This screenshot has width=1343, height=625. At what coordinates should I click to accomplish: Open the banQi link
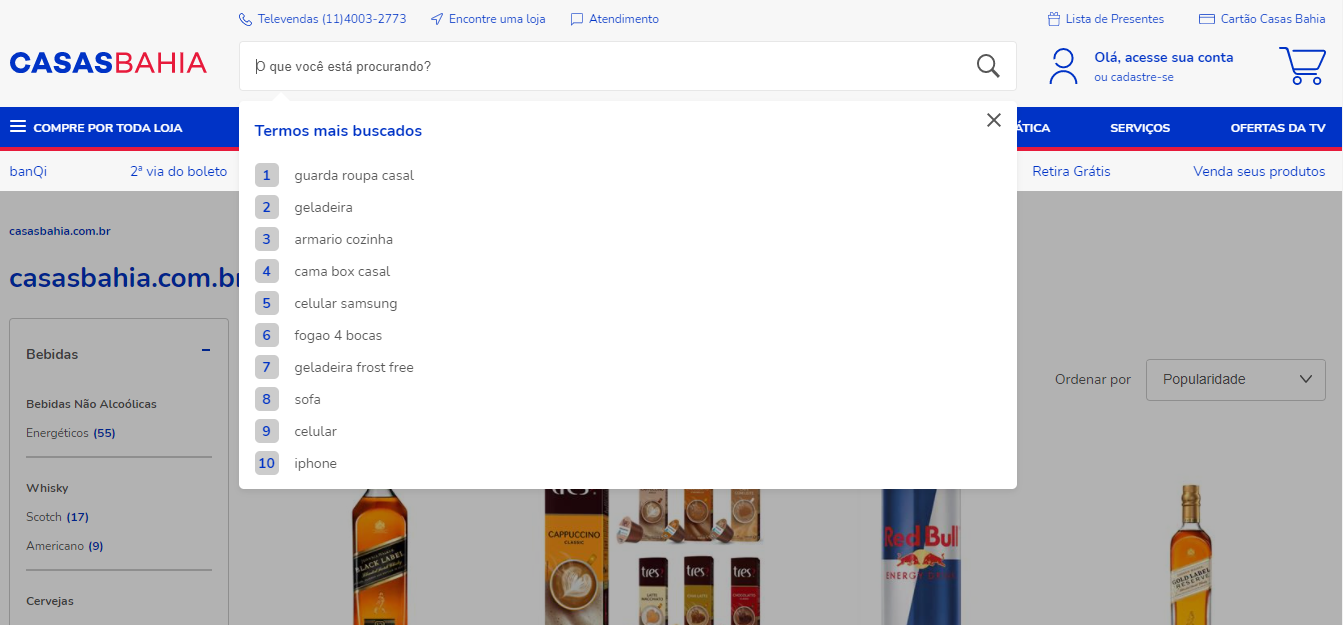28,171
